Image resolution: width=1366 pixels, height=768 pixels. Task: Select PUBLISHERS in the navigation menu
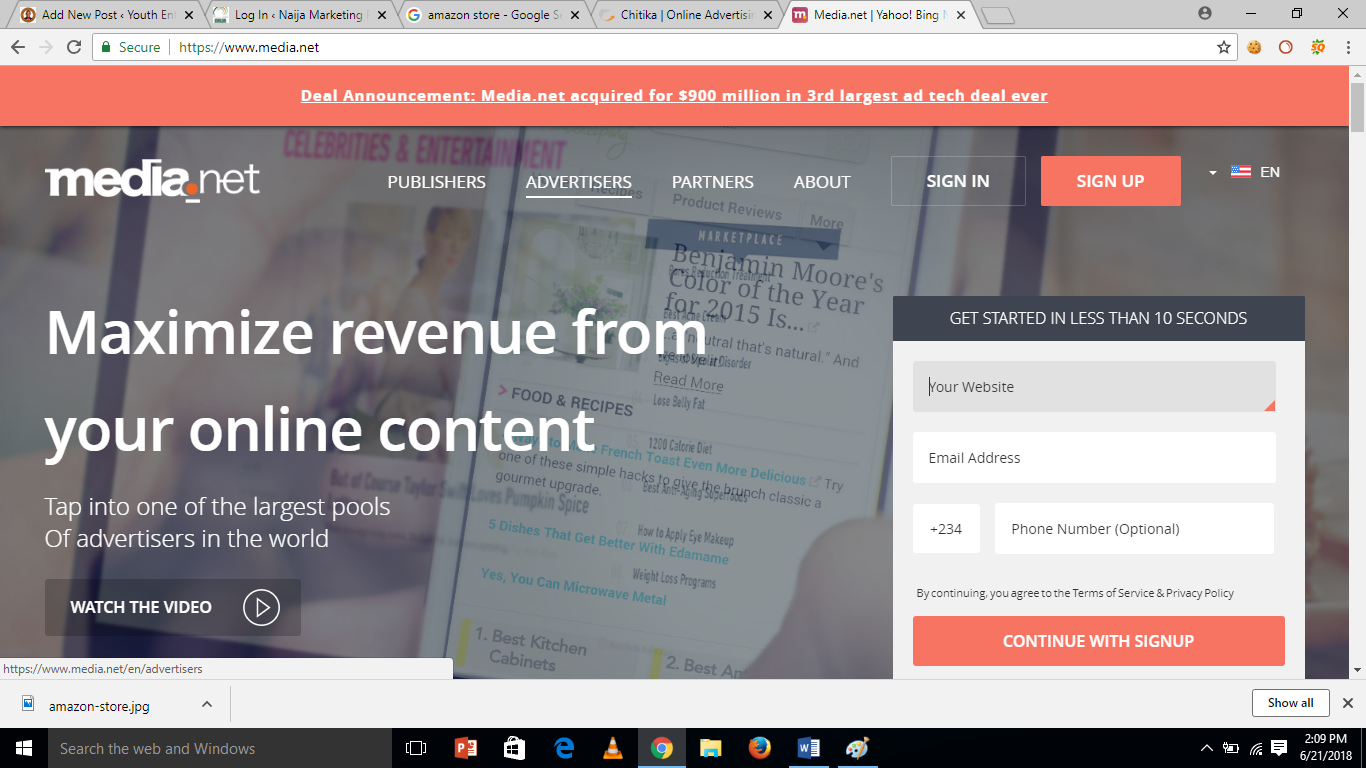point(436,182)
